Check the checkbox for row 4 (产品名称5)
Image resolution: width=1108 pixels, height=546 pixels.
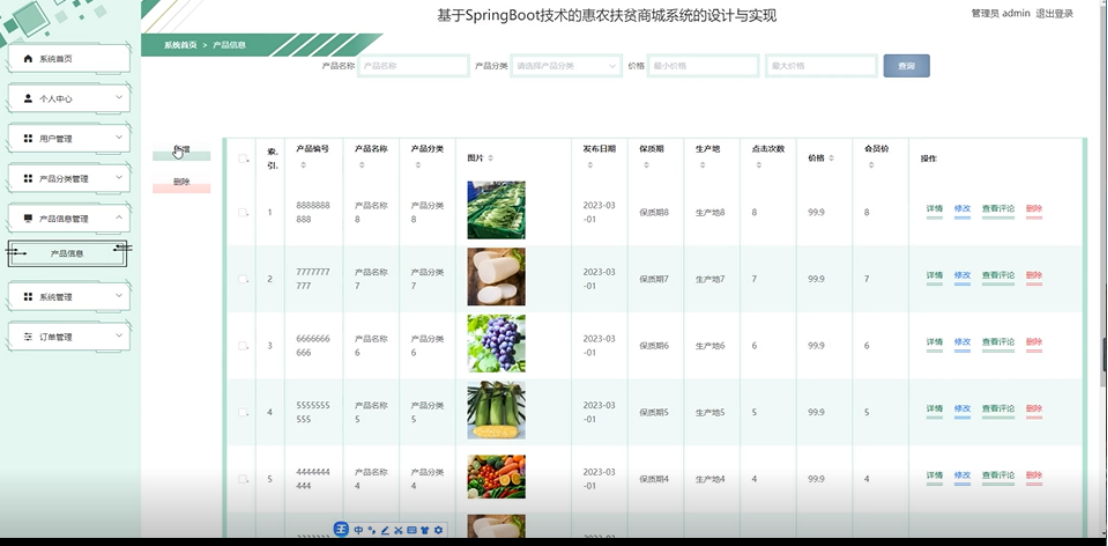click(x=242, y=412)
